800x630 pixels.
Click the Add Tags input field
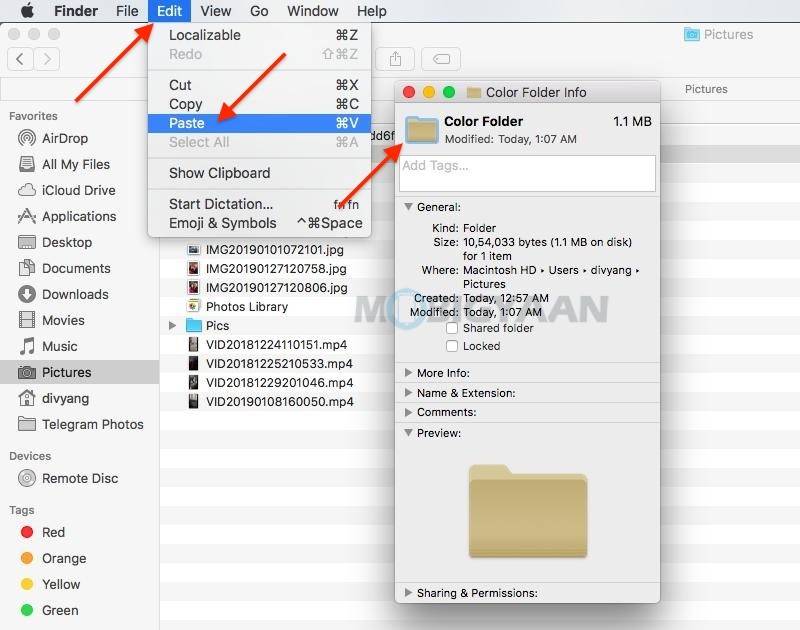527,173
